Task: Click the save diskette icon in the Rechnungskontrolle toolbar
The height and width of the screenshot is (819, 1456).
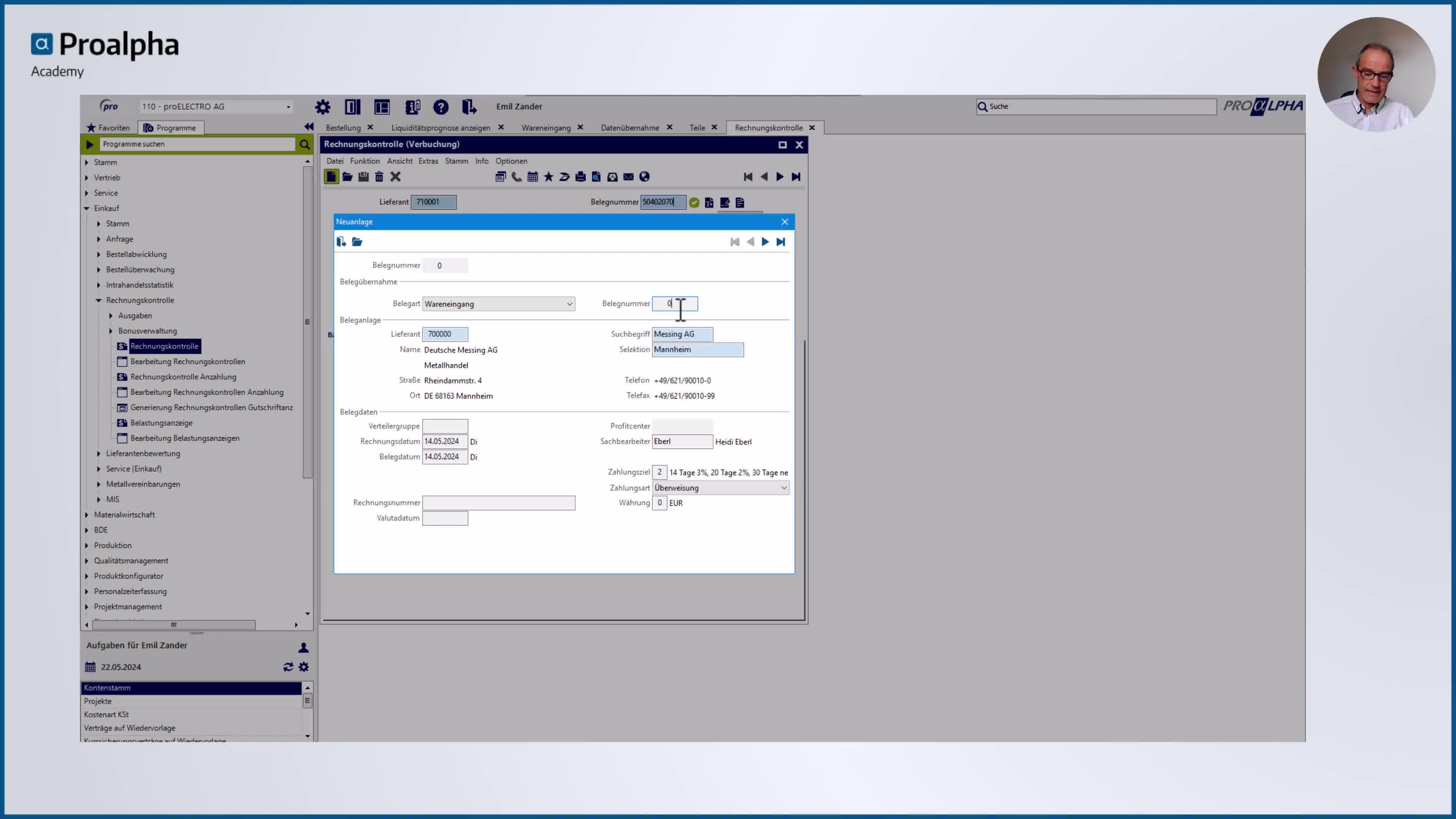Action: (x=364, y=177)
